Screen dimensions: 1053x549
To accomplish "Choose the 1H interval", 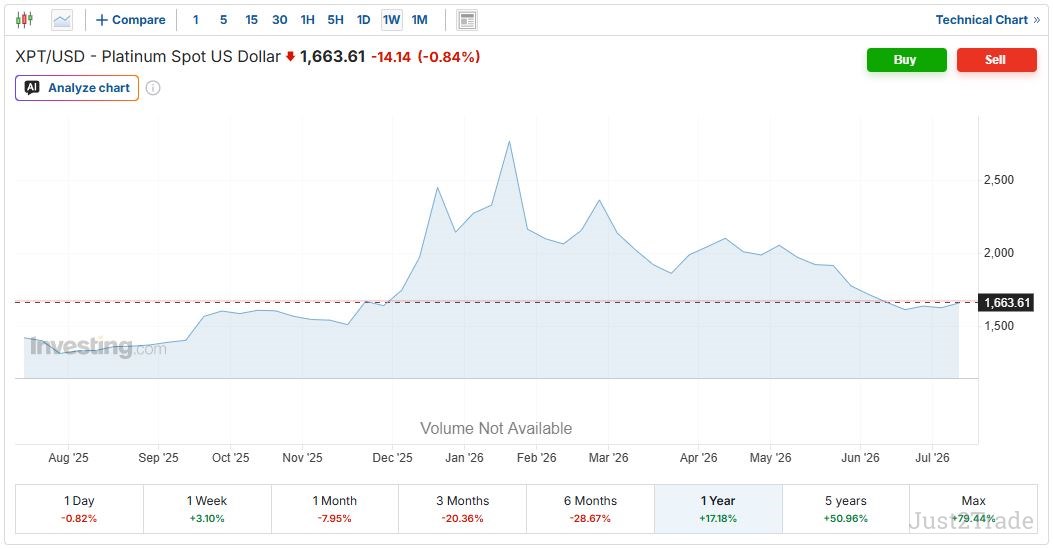I will click(x=308, y=20).
